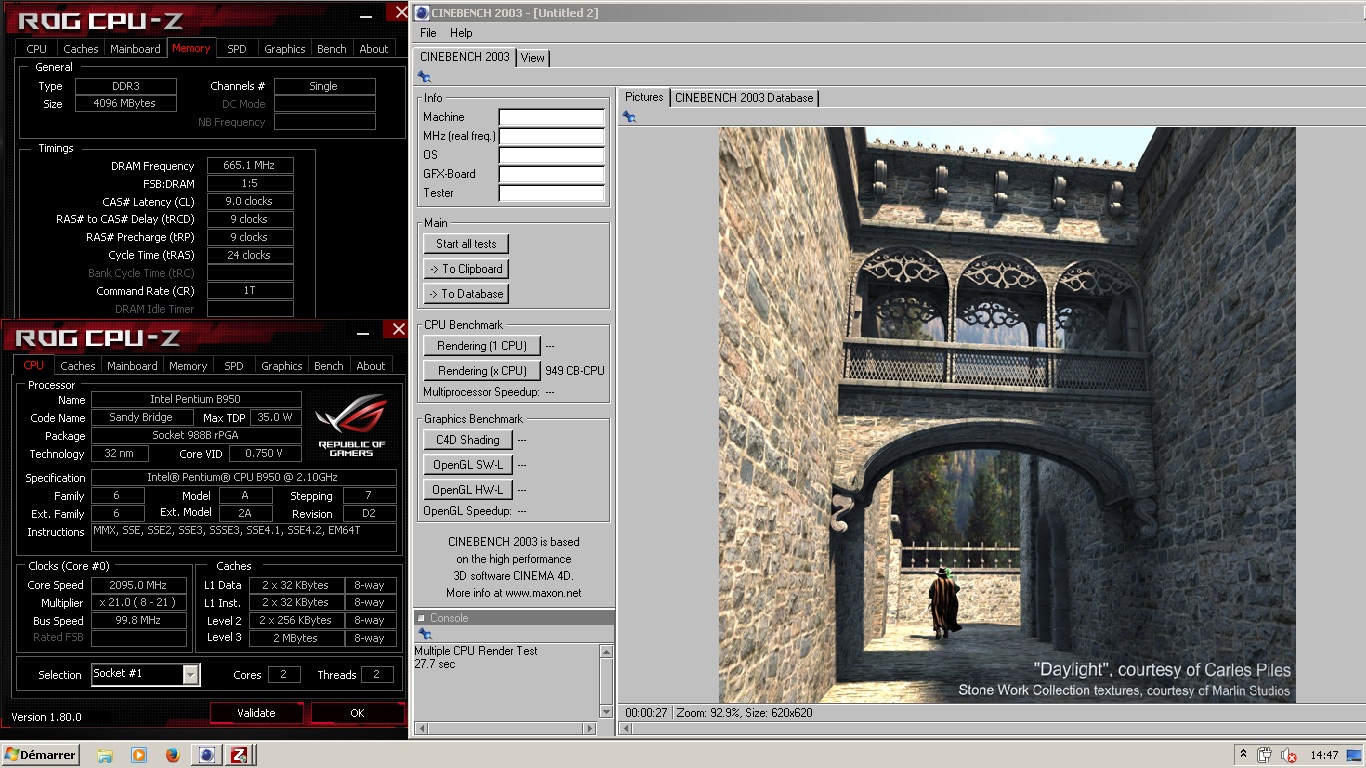
Task: Click the GFX-Board input field
Action: coord(552,174)
